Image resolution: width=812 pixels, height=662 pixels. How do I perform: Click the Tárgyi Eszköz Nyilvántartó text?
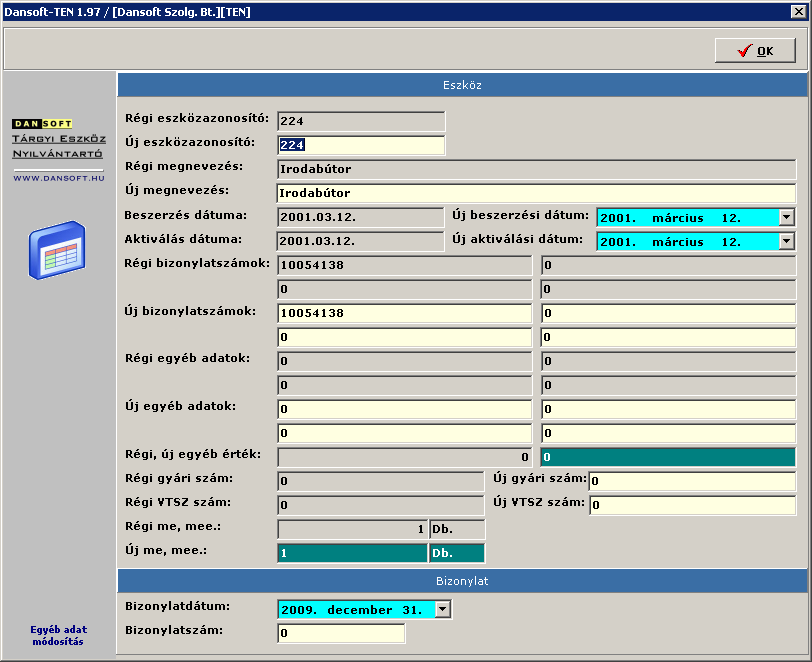tap(59, 146)
